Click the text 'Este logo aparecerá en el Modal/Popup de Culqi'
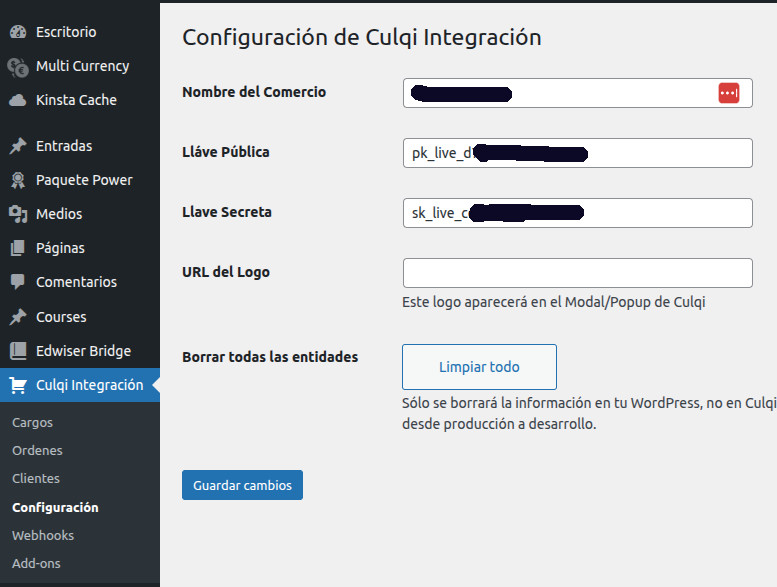This screenshot has width=777, height=587. pyautogui.click(x=554, y=302)
